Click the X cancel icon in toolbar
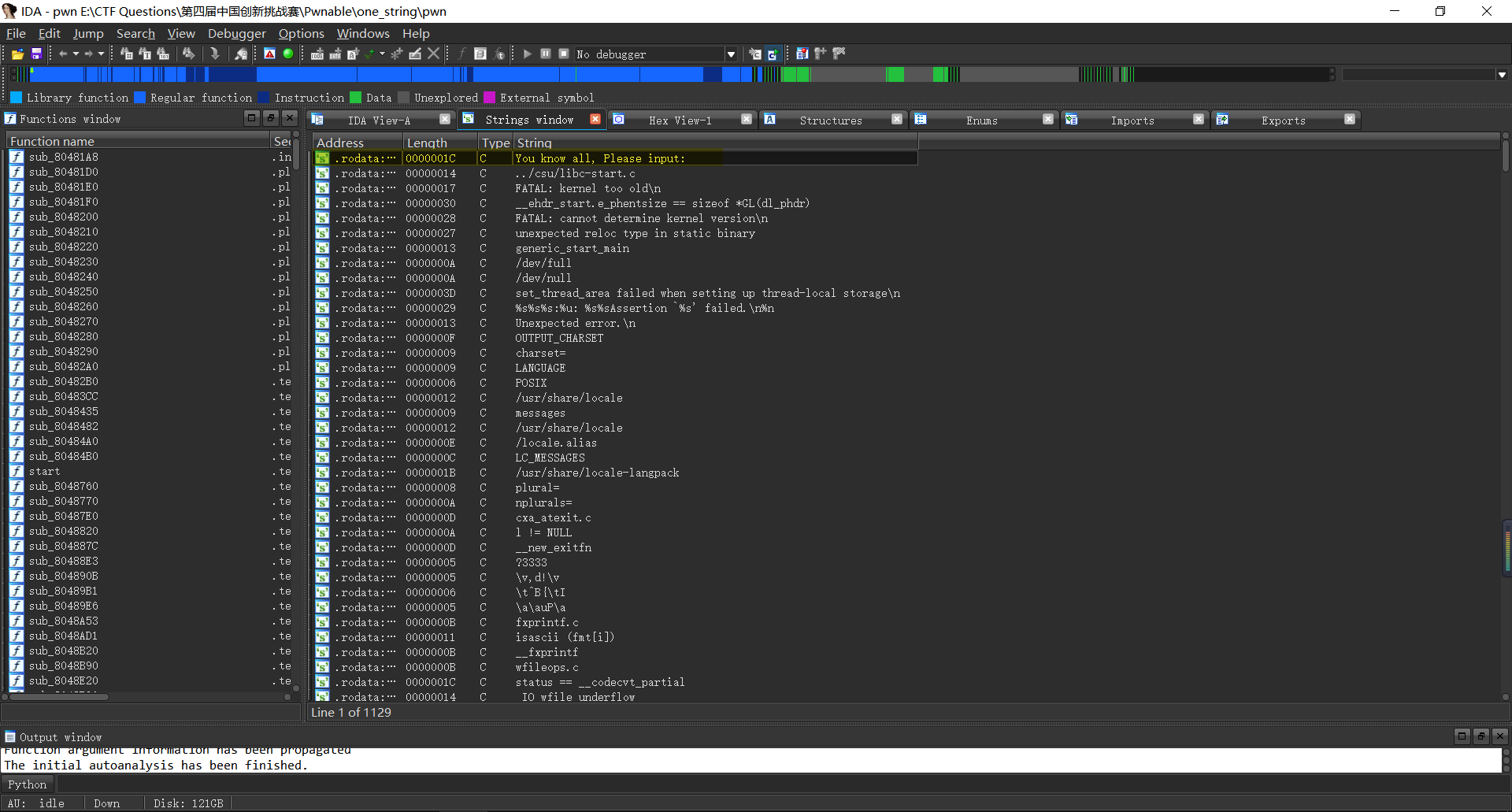This screenshot has width=1512, height=812. click(433, 54)
